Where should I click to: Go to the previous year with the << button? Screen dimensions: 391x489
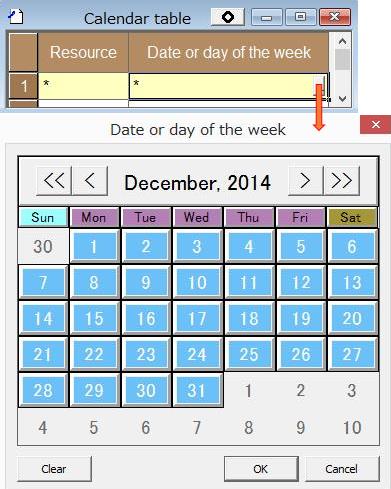tap(54, 181)
